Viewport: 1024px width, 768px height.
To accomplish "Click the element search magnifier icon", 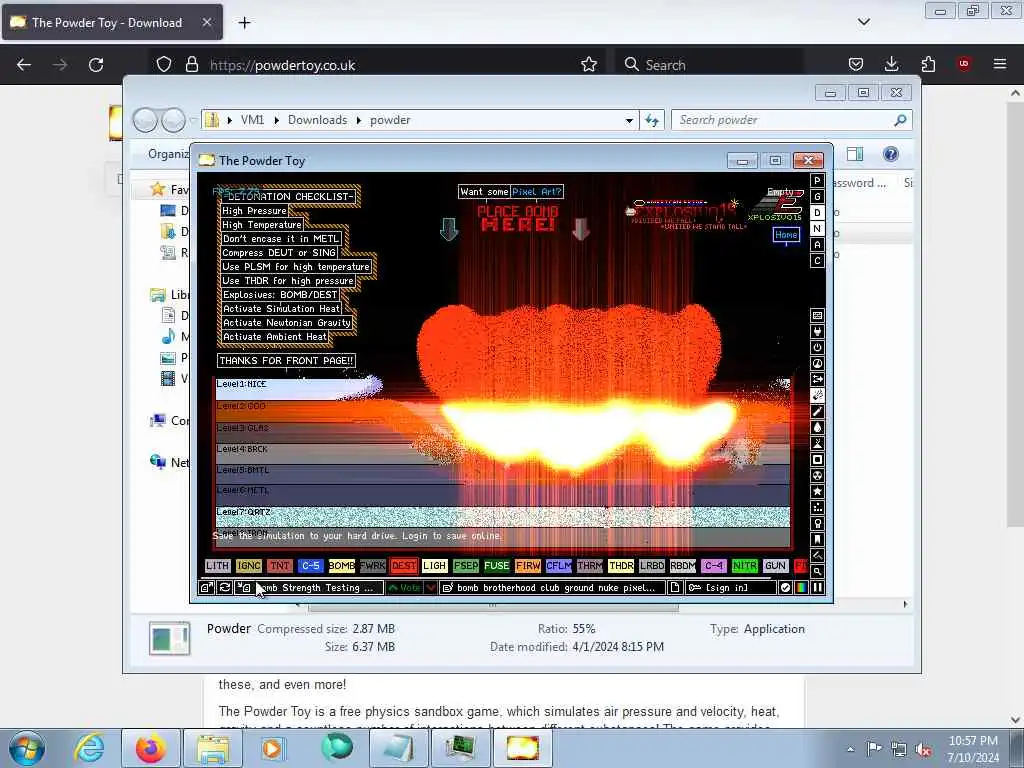I will (817, 571).
